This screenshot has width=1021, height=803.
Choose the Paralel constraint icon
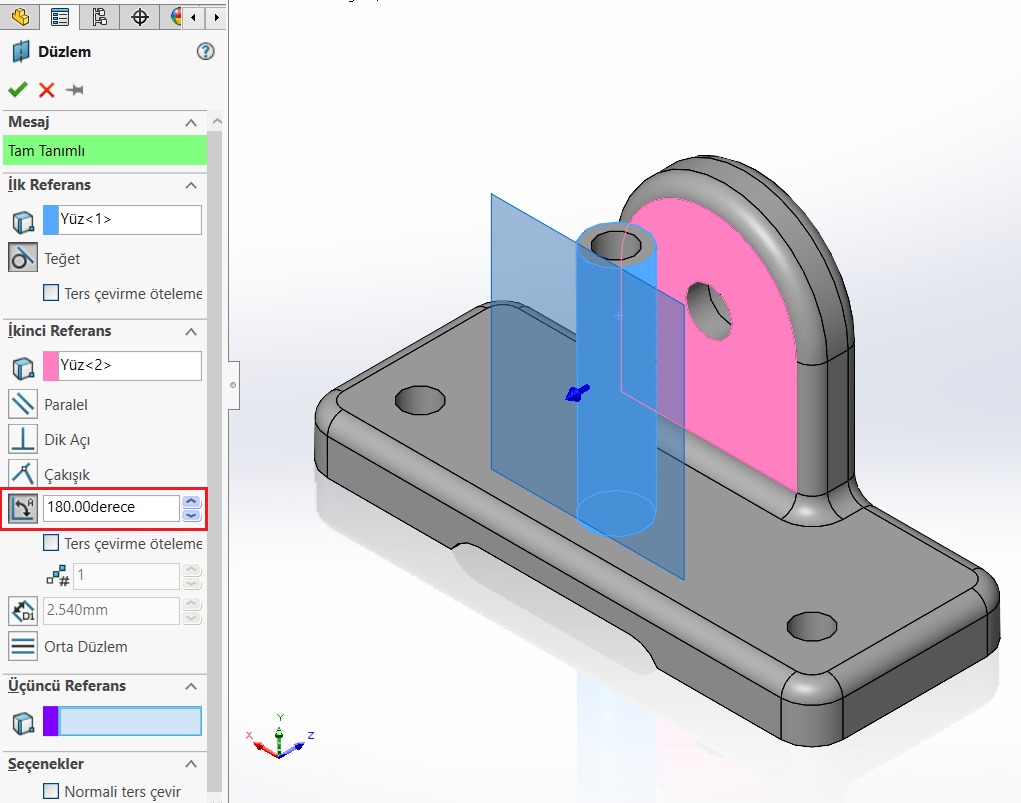point(23,404)
